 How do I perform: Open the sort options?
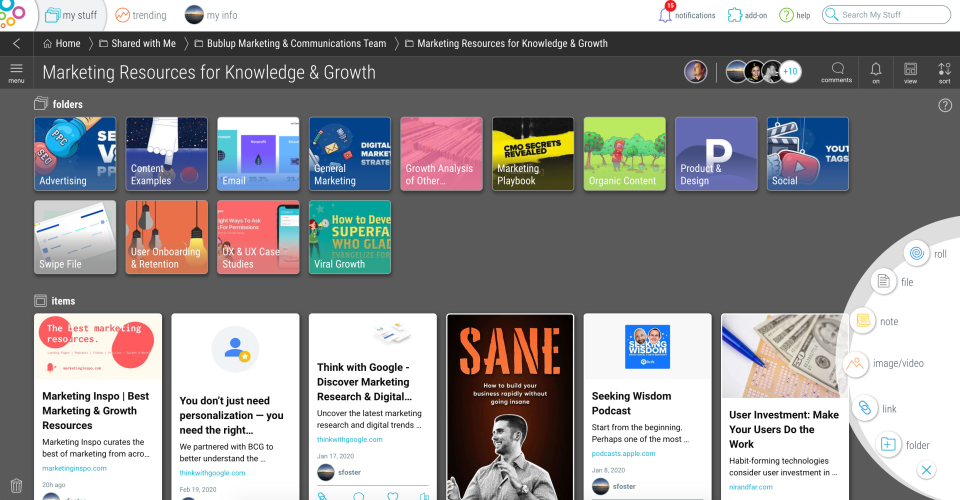[944, 71]
